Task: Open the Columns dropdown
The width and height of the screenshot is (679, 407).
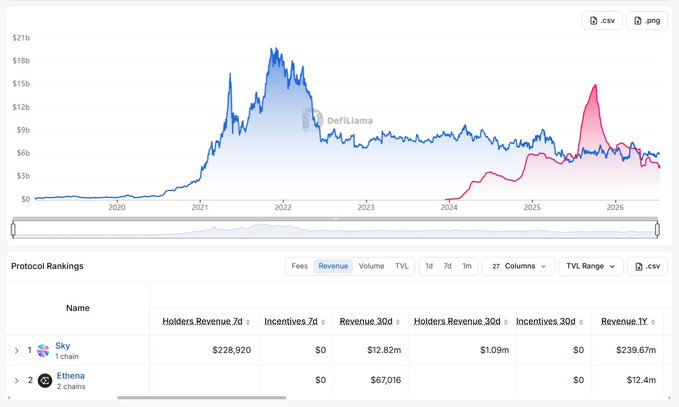Action: click(518, 266)
